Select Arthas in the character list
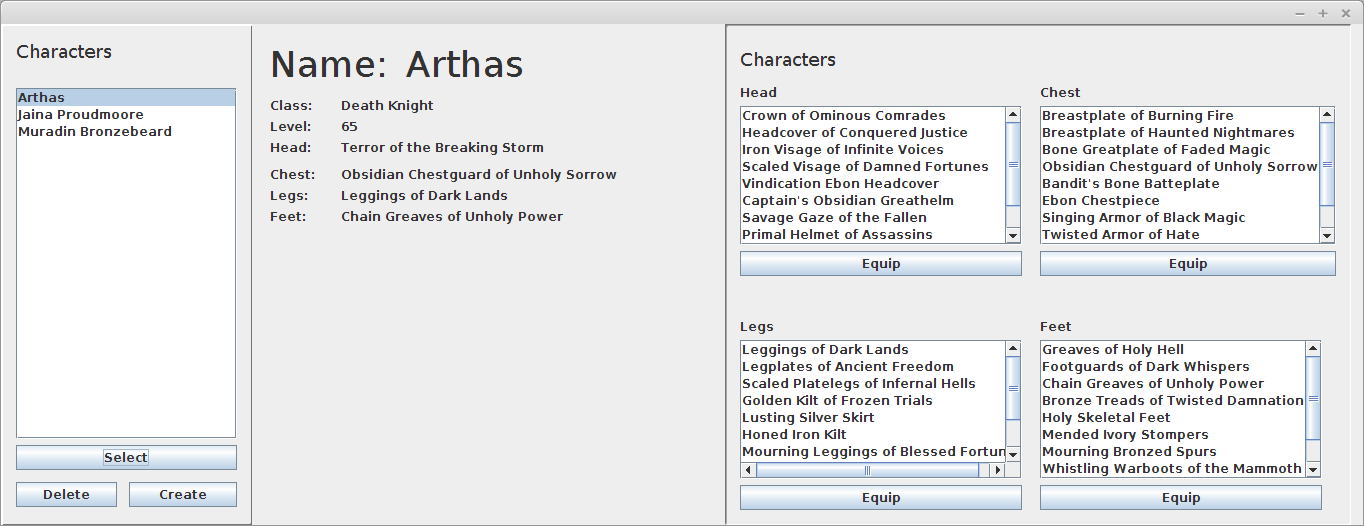This screenshot has width=1364, height=526. [126, 97]
